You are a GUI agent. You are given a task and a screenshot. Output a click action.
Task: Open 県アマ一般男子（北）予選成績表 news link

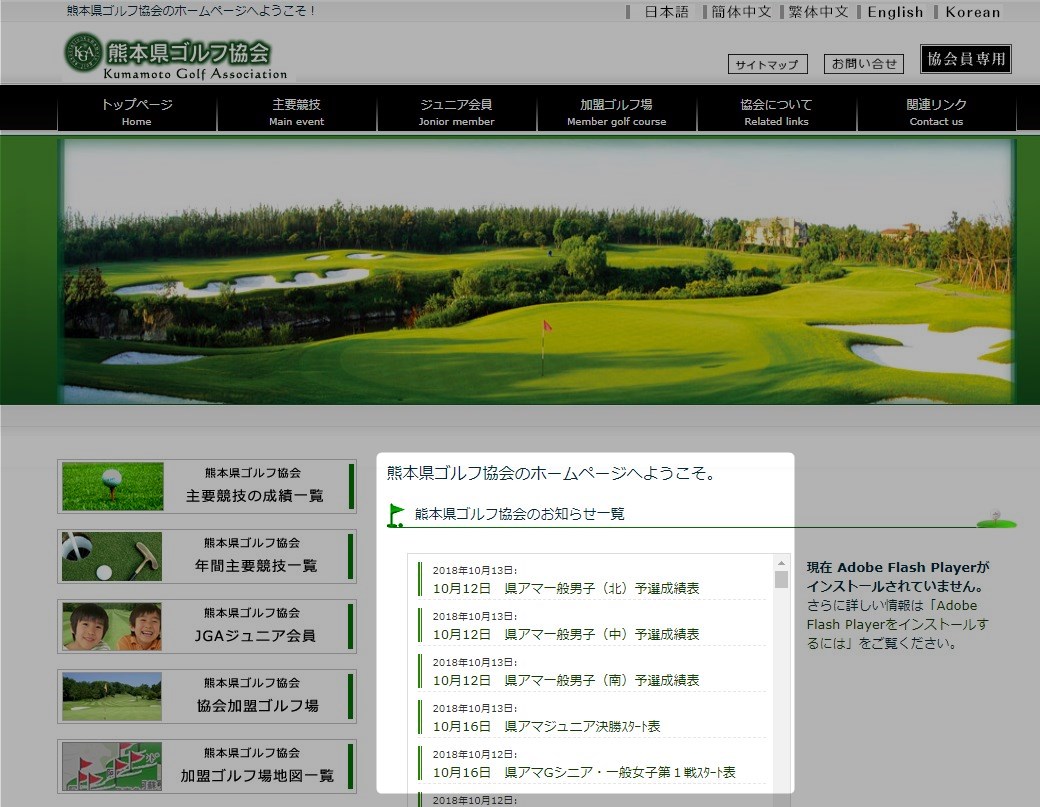(x=566, y=588)
